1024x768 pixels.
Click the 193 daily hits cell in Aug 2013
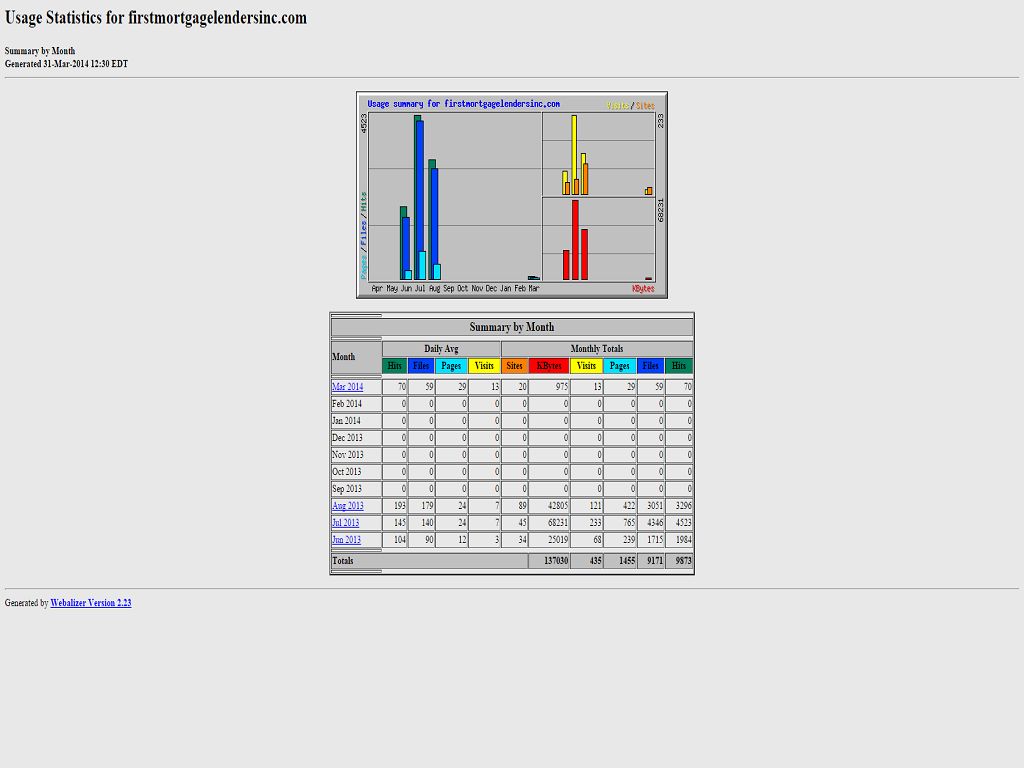[x=394, y=505]
